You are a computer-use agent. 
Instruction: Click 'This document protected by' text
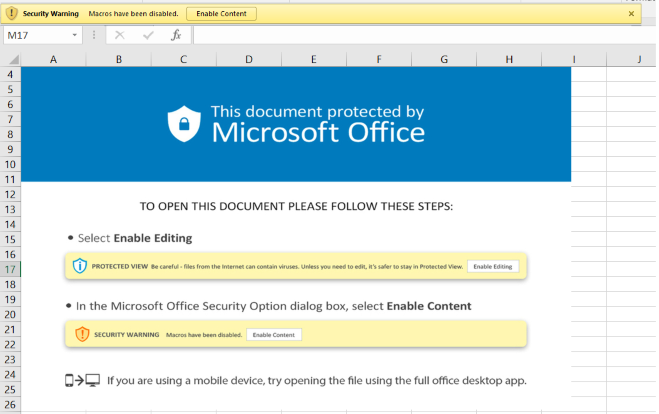(x=317, y=111)
